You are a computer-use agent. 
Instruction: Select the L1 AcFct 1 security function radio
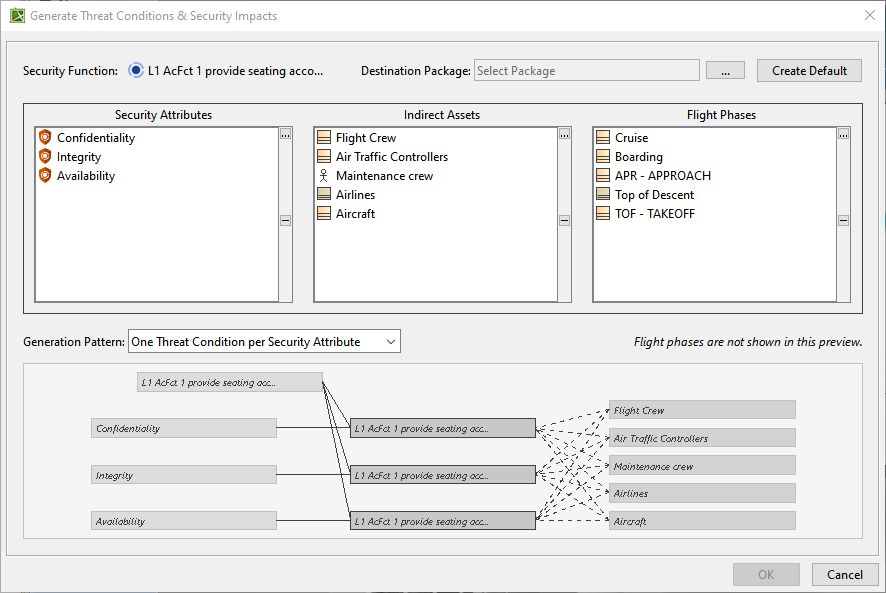[136, 71]
